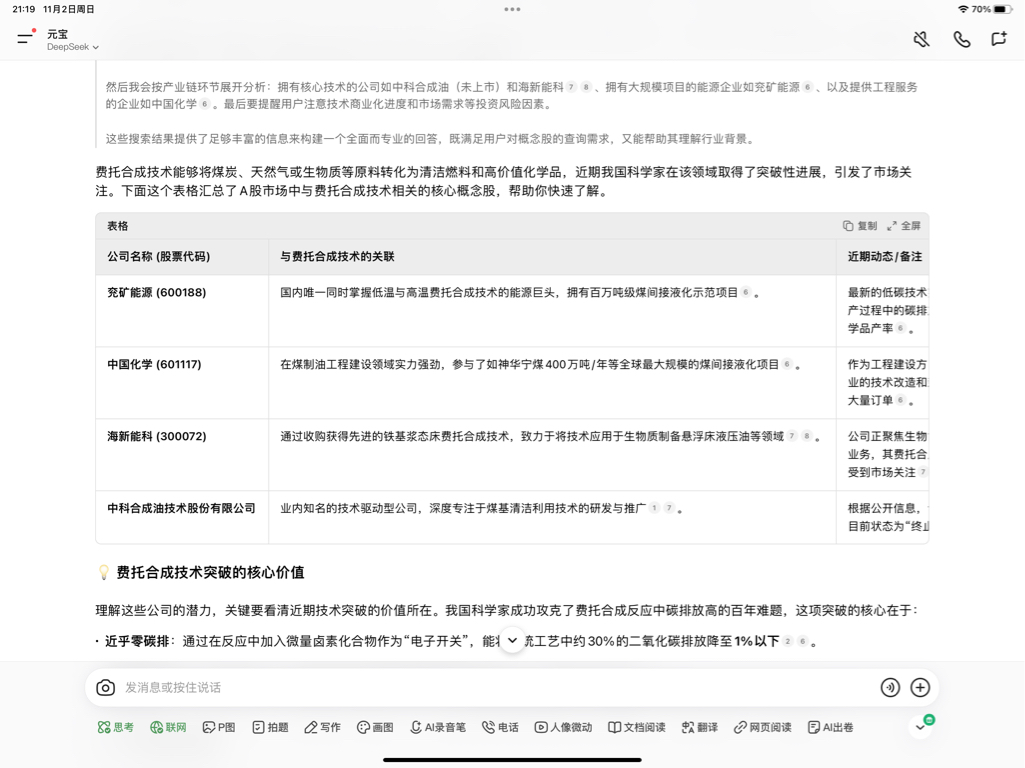Start a voice call from top bar

961,39
